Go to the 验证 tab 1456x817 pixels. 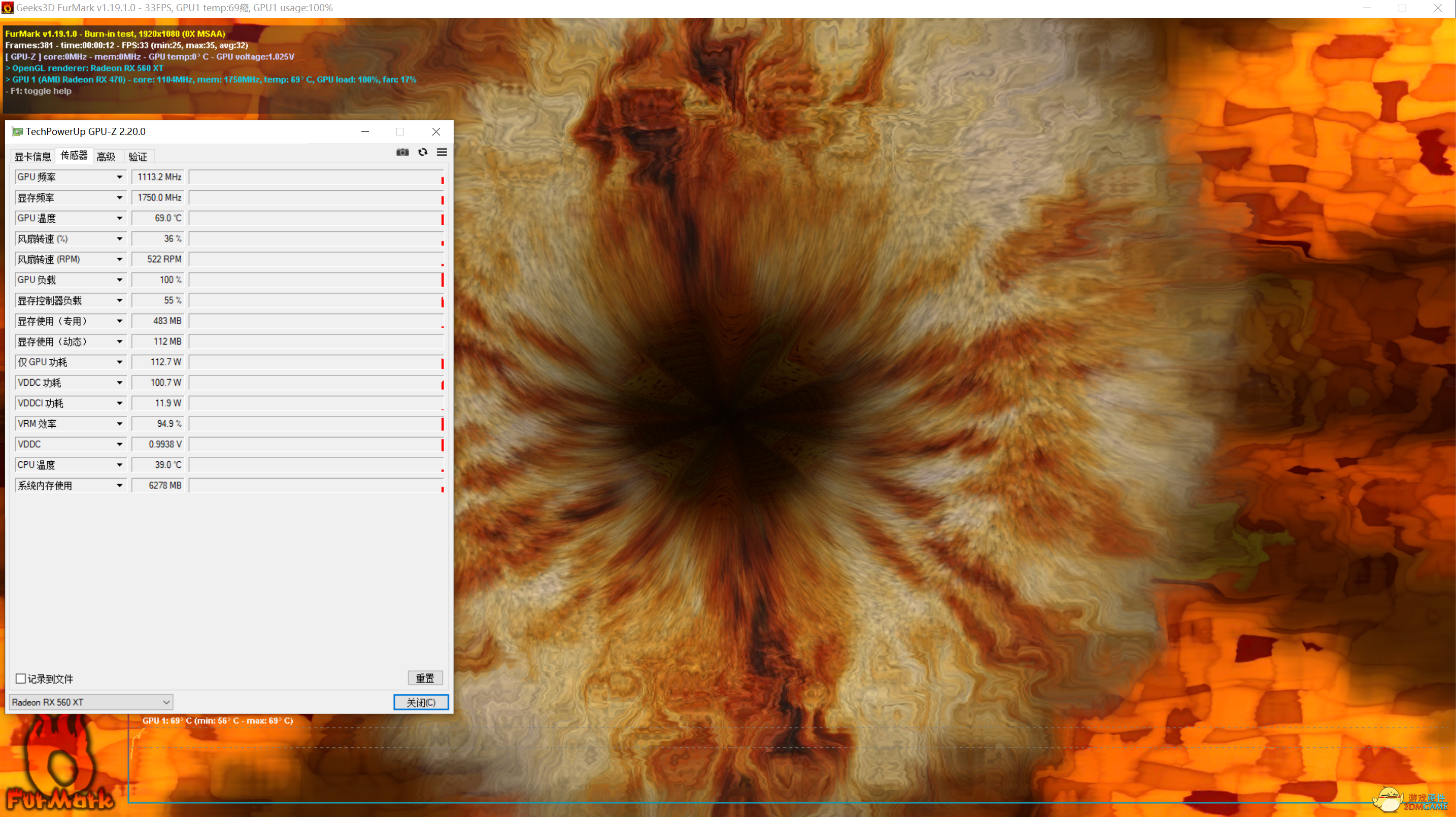(x=138, y=156)
